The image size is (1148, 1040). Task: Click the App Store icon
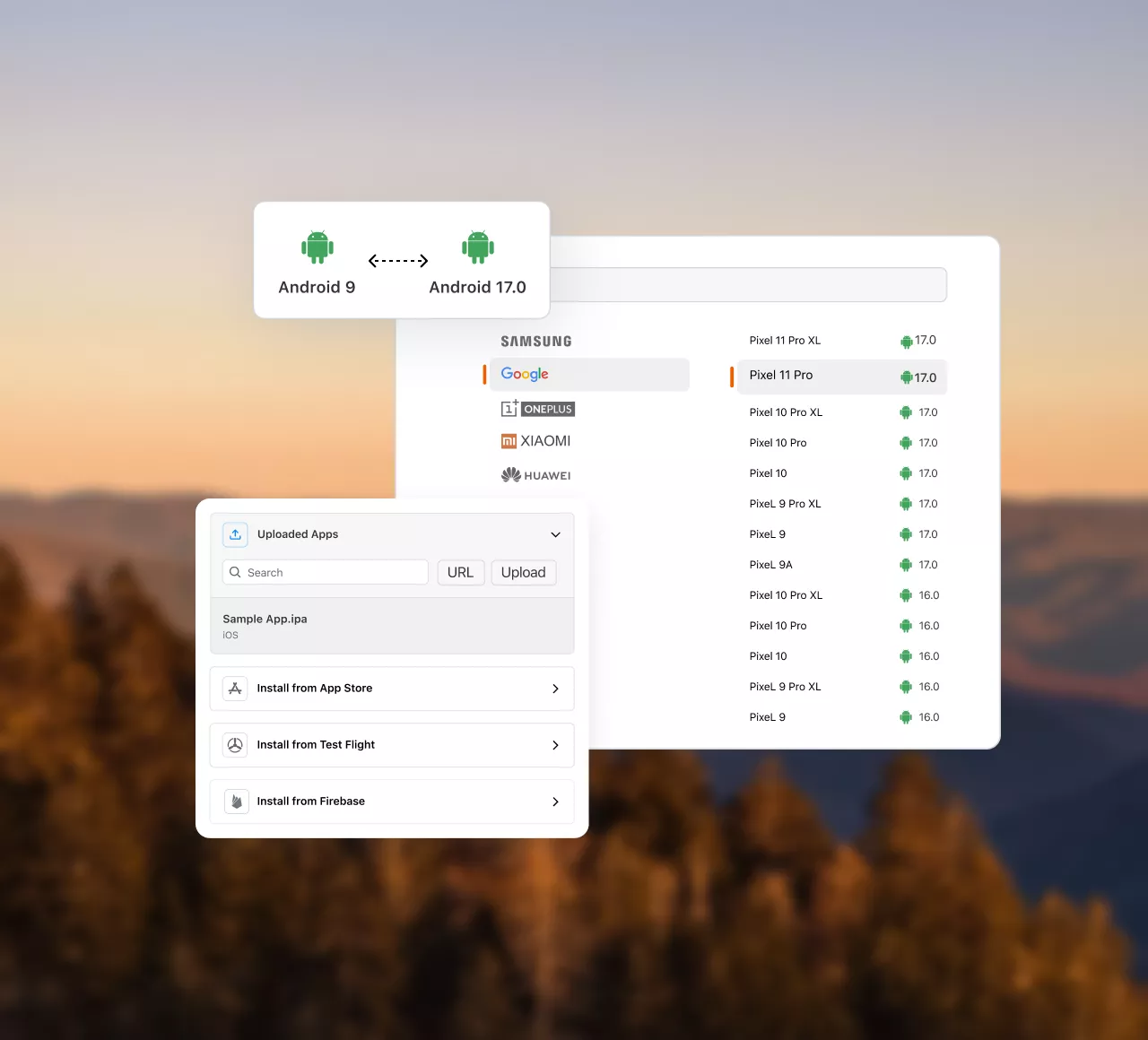point(235,689)
